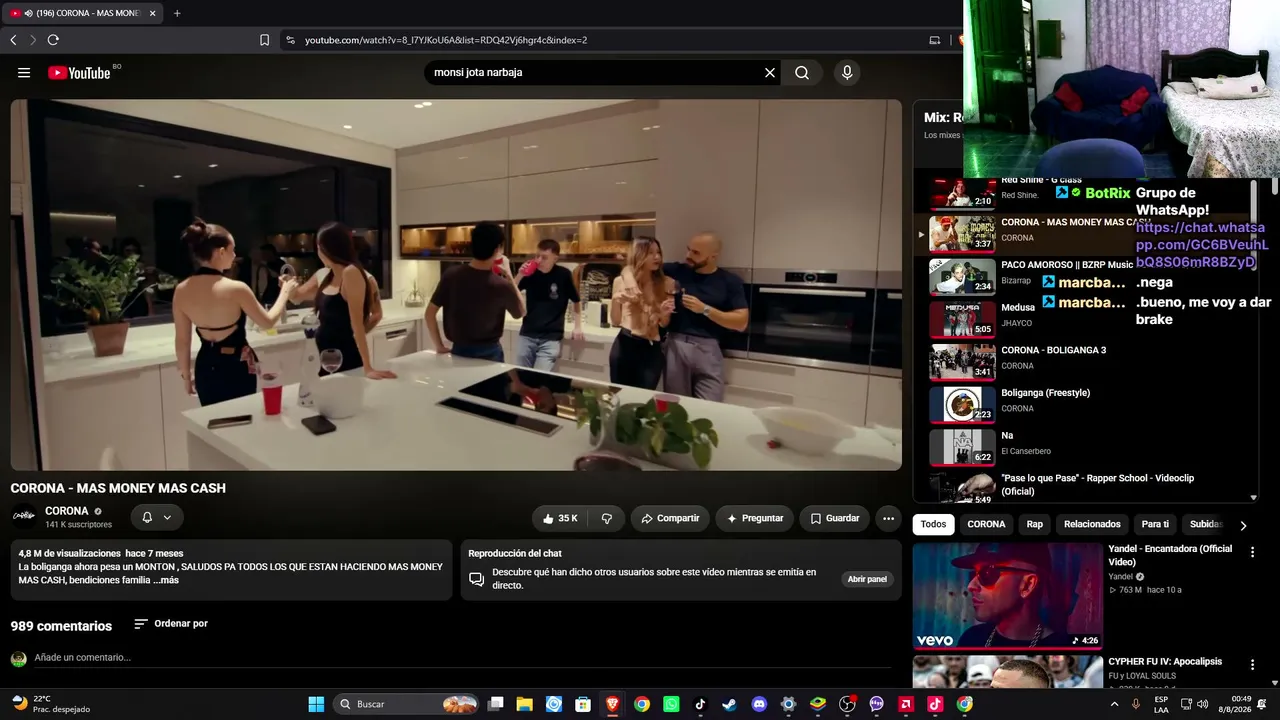Show more filter chips with right arrow
The width and height of the screenshot is (1280, 720).
pyautogui.click(x=1243, y=525)
